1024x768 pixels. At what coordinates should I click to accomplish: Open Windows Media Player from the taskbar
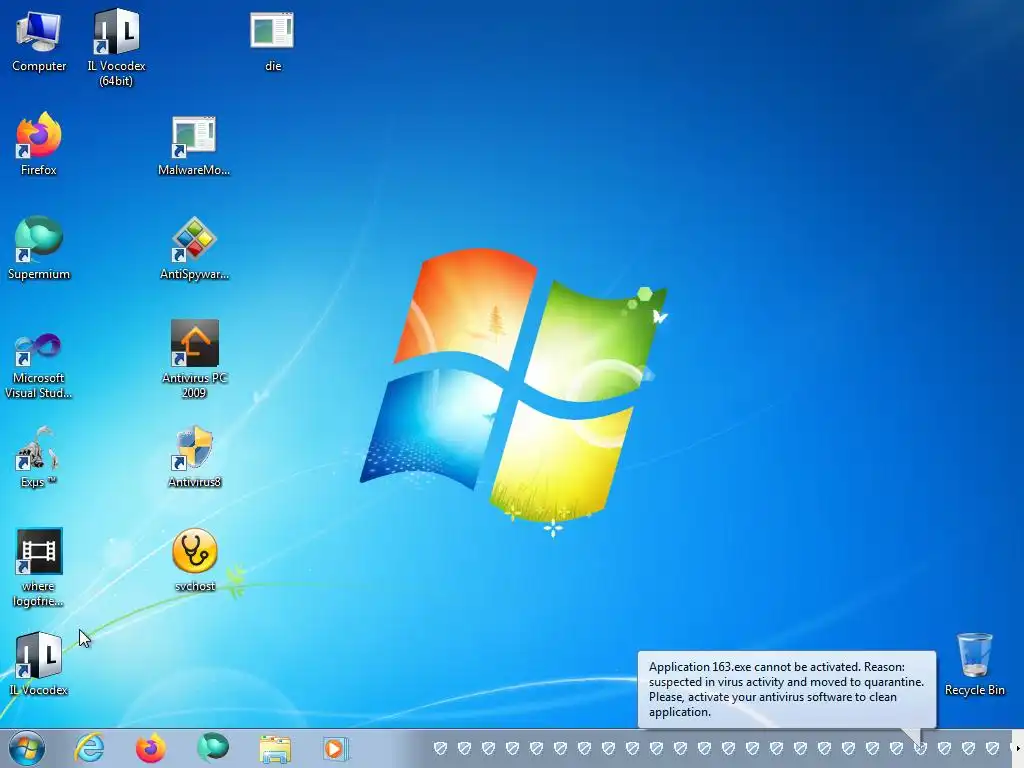pyautogui.click(x=336, y=748)
